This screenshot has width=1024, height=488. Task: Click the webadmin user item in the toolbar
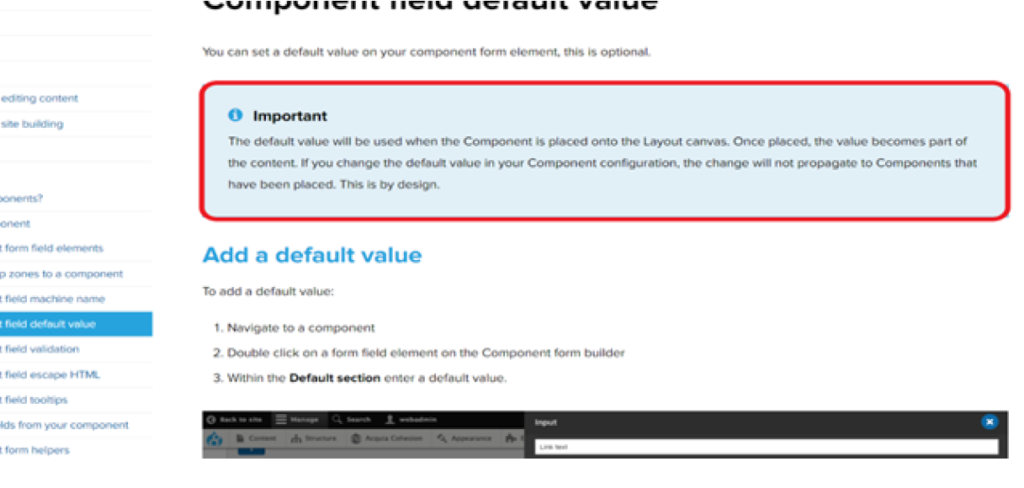(412, 419)
